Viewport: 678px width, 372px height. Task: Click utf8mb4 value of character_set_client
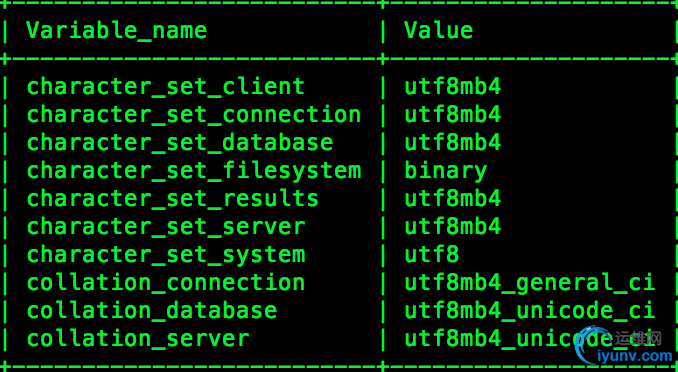[x=452, y=87]
